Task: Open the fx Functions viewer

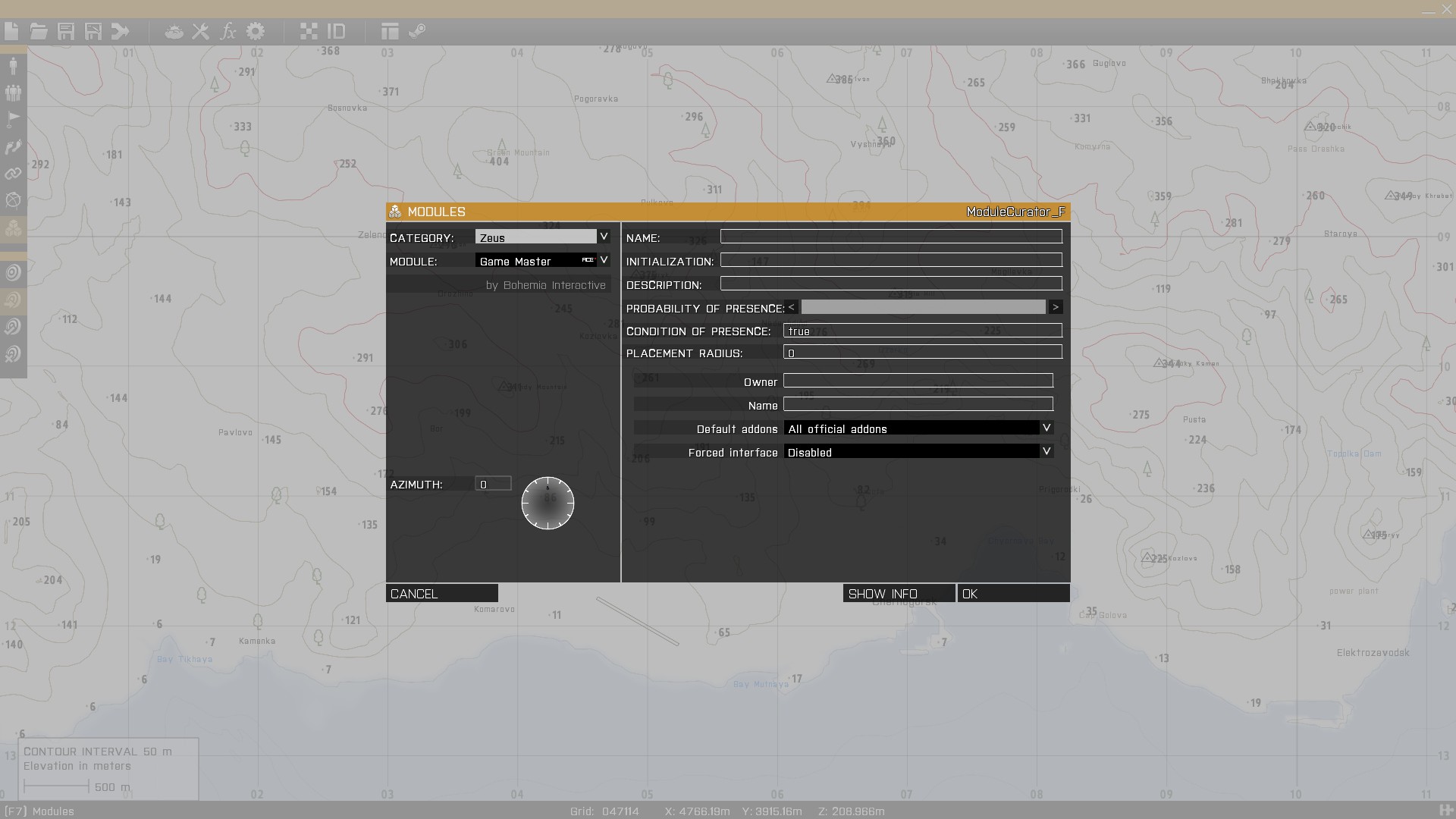Action: tap(227, 31)
